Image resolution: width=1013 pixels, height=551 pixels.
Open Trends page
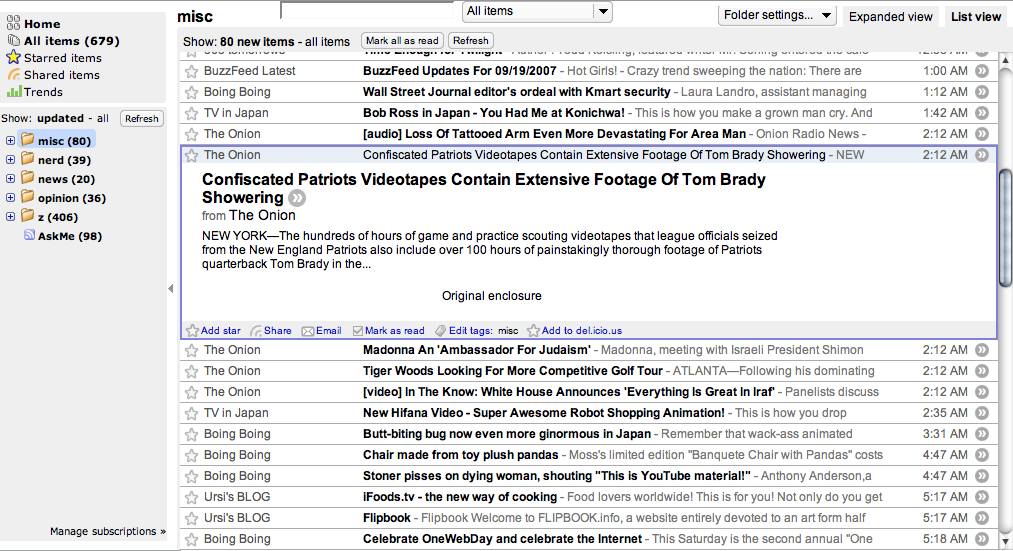(43, 92)
